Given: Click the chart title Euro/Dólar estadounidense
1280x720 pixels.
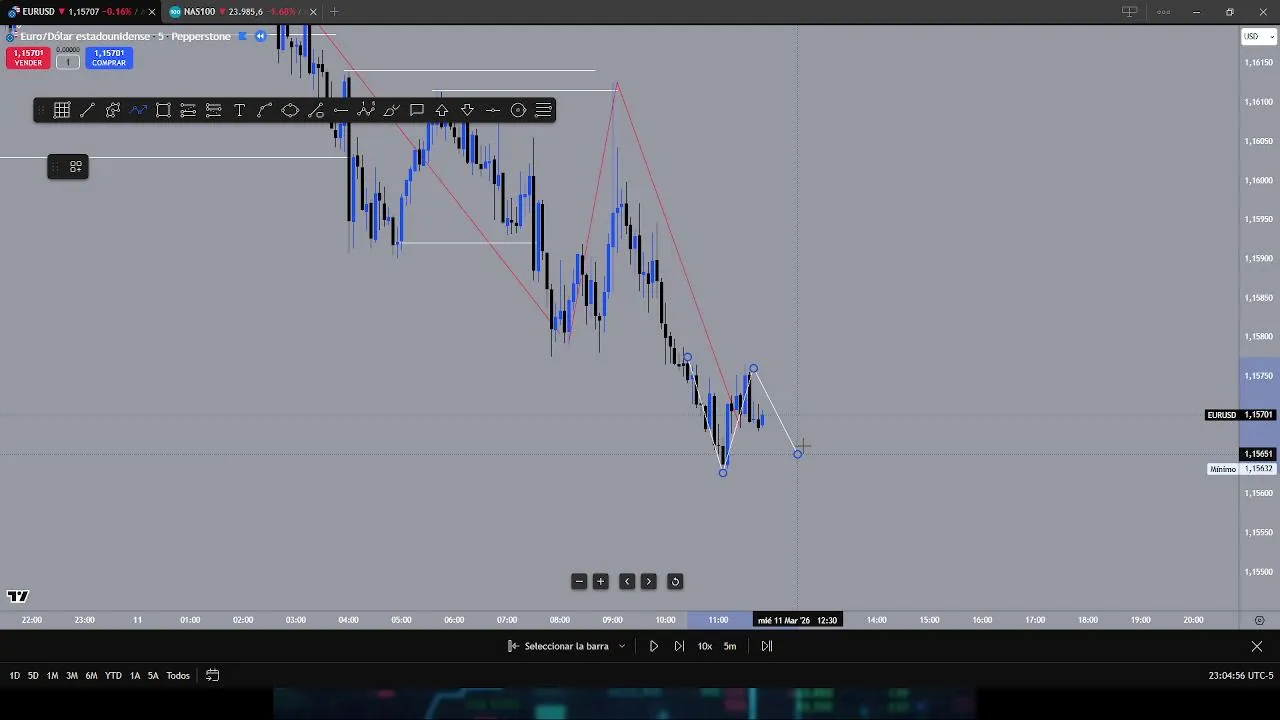Looking at the screenshot, I should coord(85,36).
